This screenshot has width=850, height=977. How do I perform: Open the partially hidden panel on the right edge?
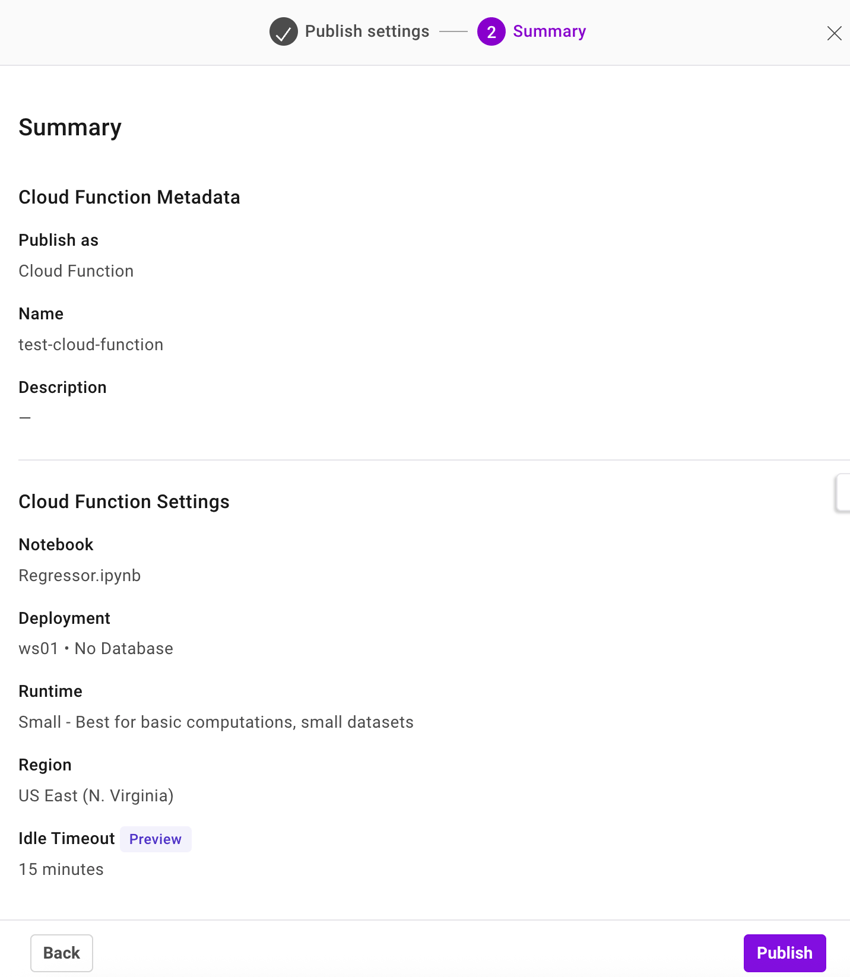[x=845, y=493]
